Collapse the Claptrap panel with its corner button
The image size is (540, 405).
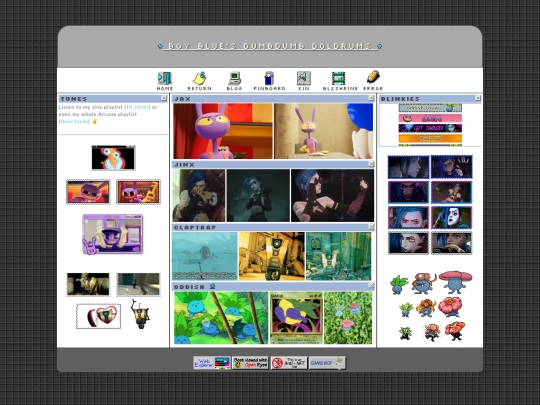pos(371,227)
